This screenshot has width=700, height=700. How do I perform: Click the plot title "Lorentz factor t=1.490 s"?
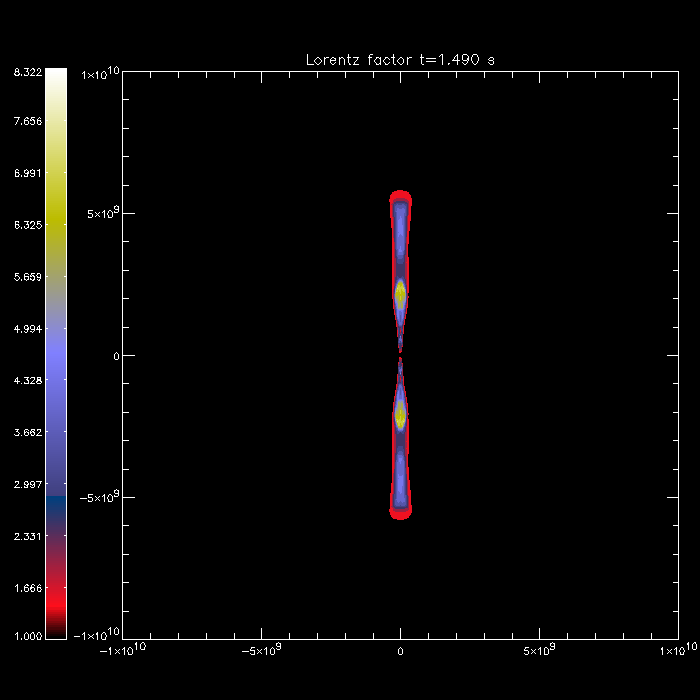(x=400, y=59)
